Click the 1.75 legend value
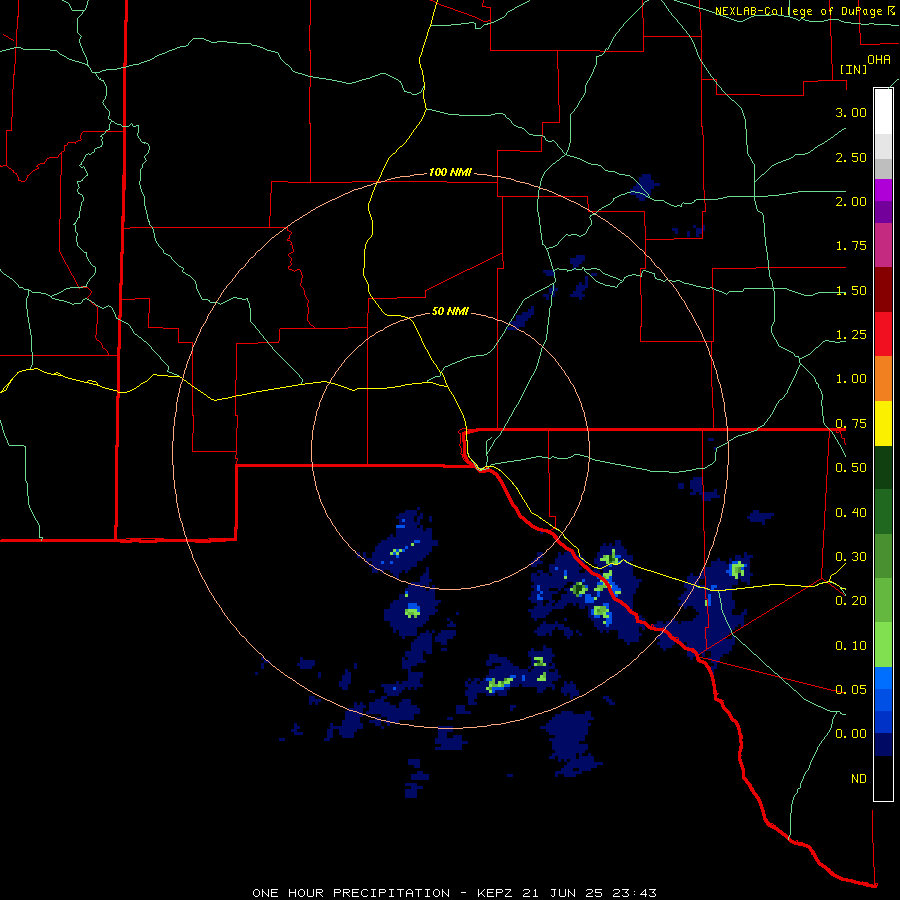900x900 pixels. coord(851,246)
